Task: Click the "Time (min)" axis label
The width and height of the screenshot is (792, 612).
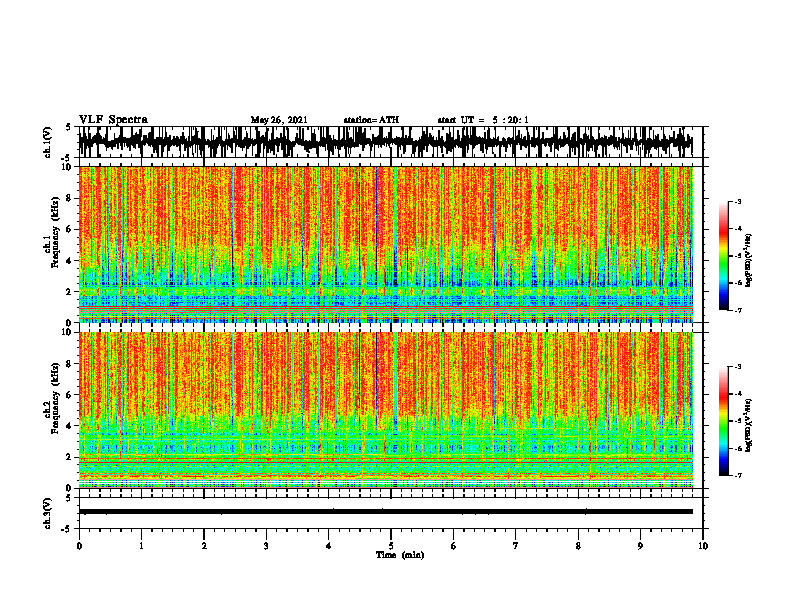Action: (400, 555)
